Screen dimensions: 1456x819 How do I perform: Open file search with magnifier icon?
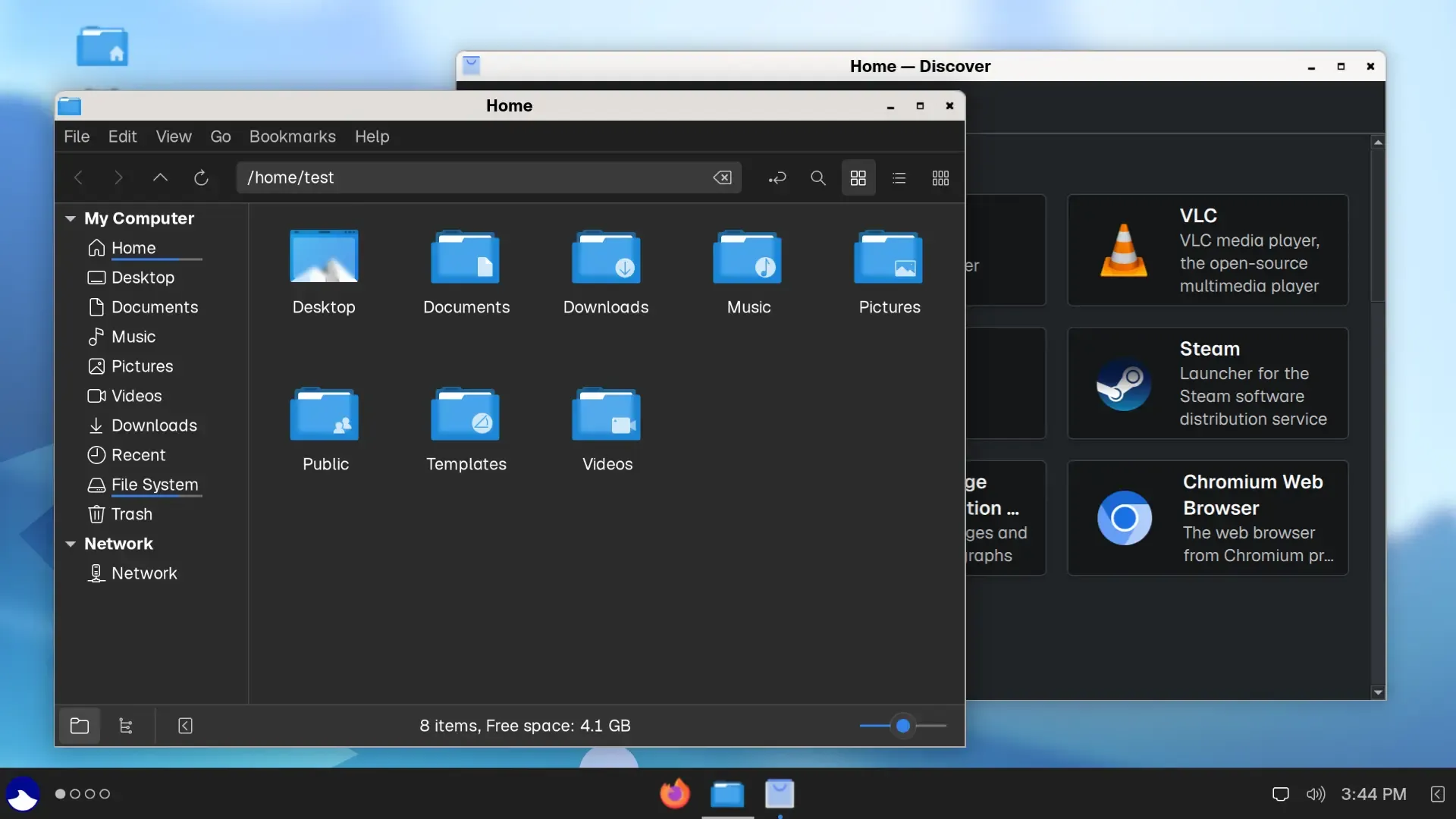click(x=817, y=177)
